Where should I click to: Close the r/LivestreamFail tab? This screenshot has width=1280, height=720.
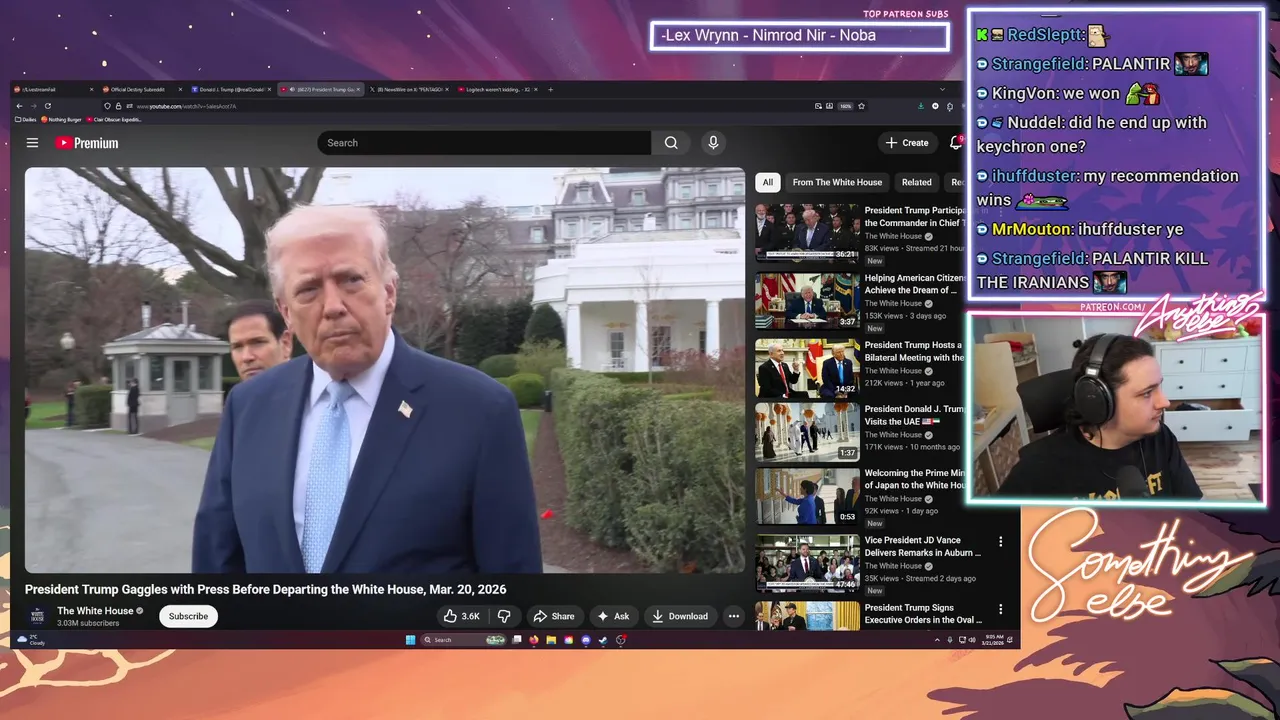[91, 89]
